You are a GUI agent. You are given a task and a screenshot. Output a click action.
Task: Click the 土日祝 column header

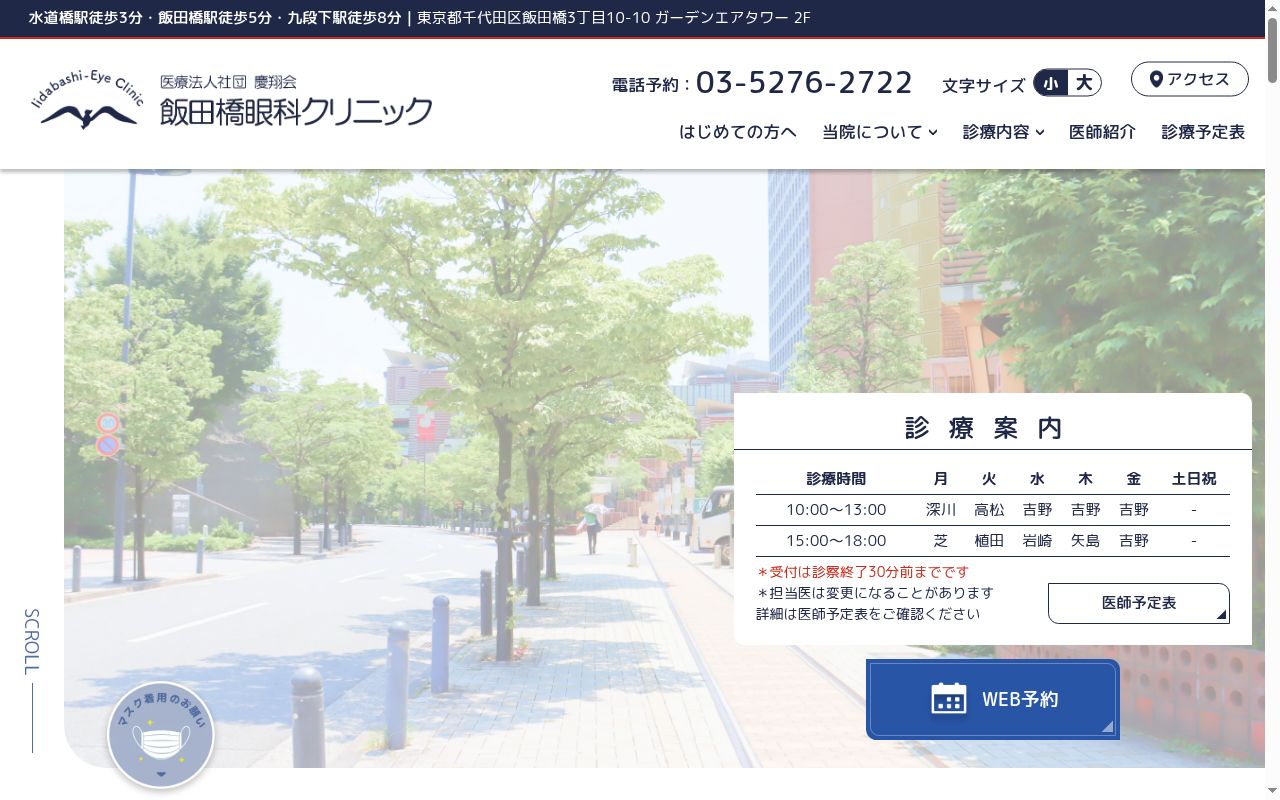(1194, 479)
